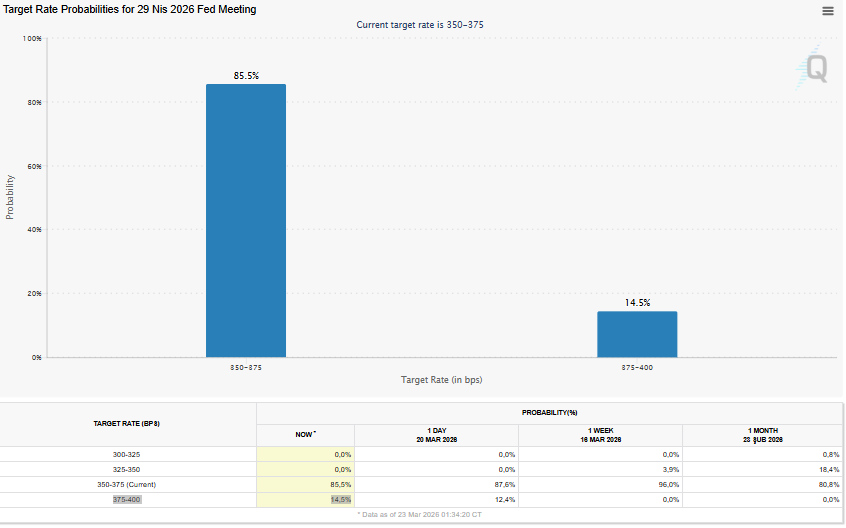Click the 'Current target rate is 350-375' subtitle
Image resolution: width=846 pixels, height=528 pixels.
click(420, 23)
